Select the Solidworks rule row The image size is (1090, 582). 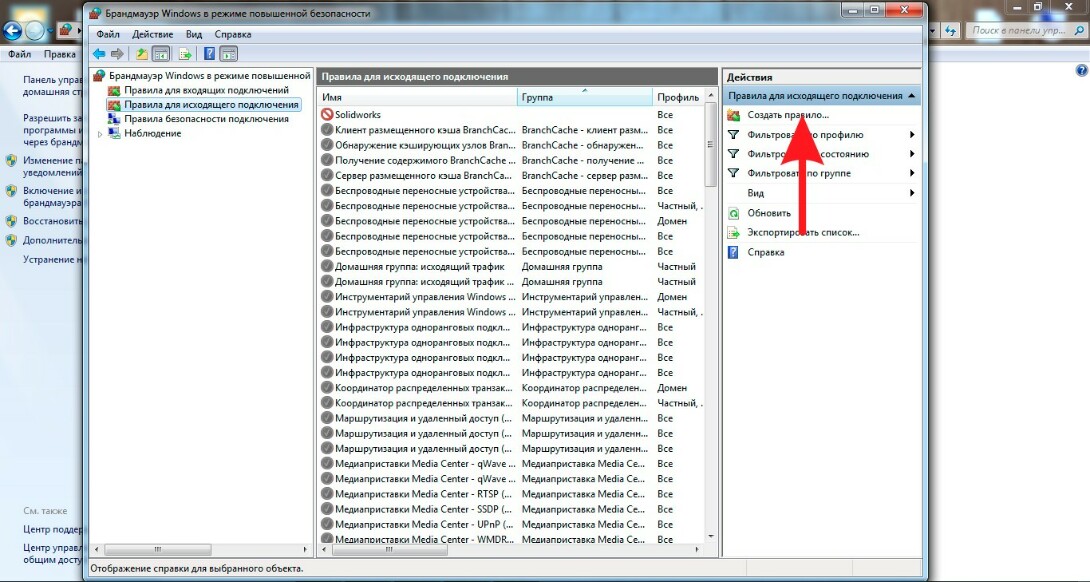tap(511, 114)
